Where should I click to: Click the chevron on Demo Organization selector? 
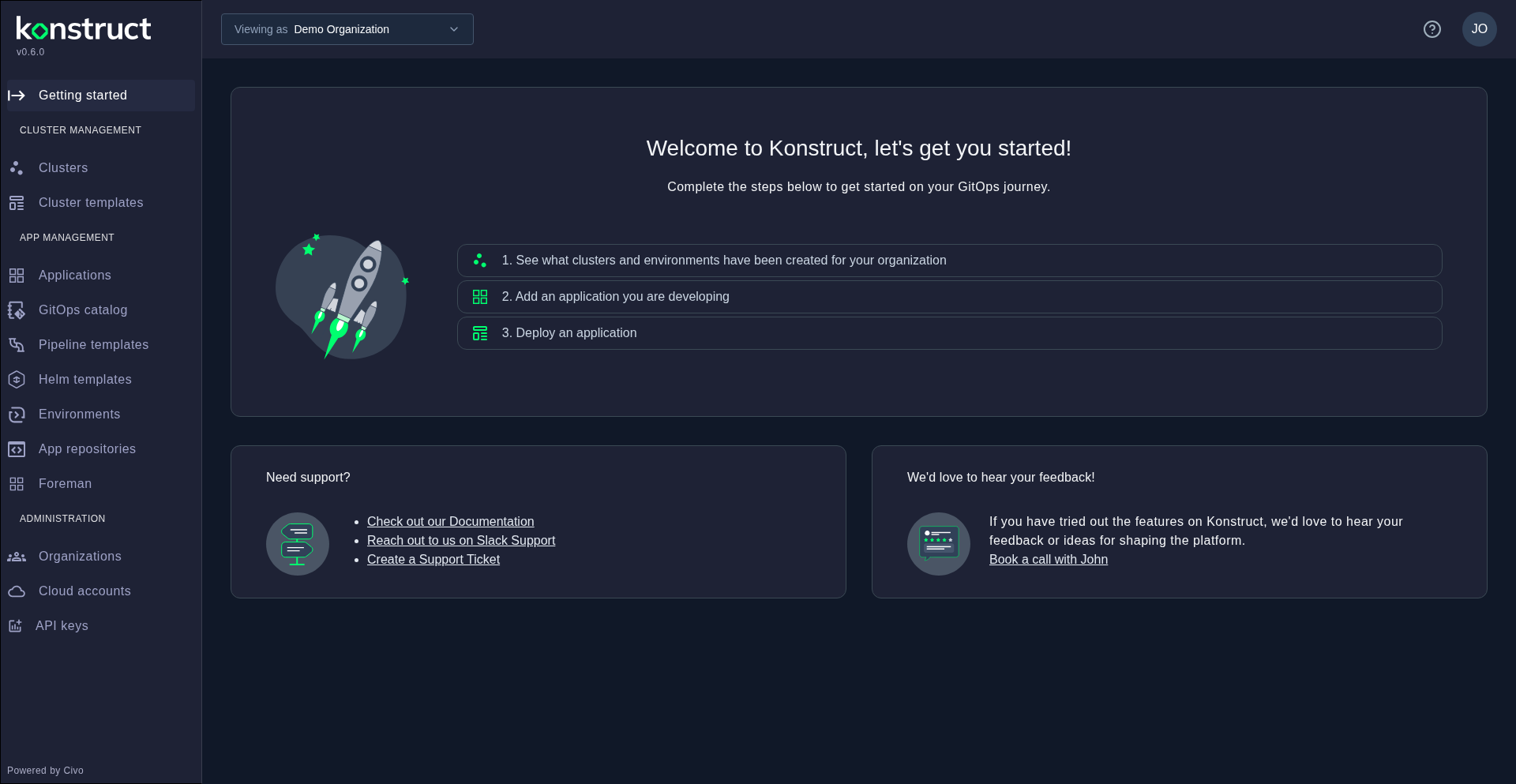coord(454,29)
